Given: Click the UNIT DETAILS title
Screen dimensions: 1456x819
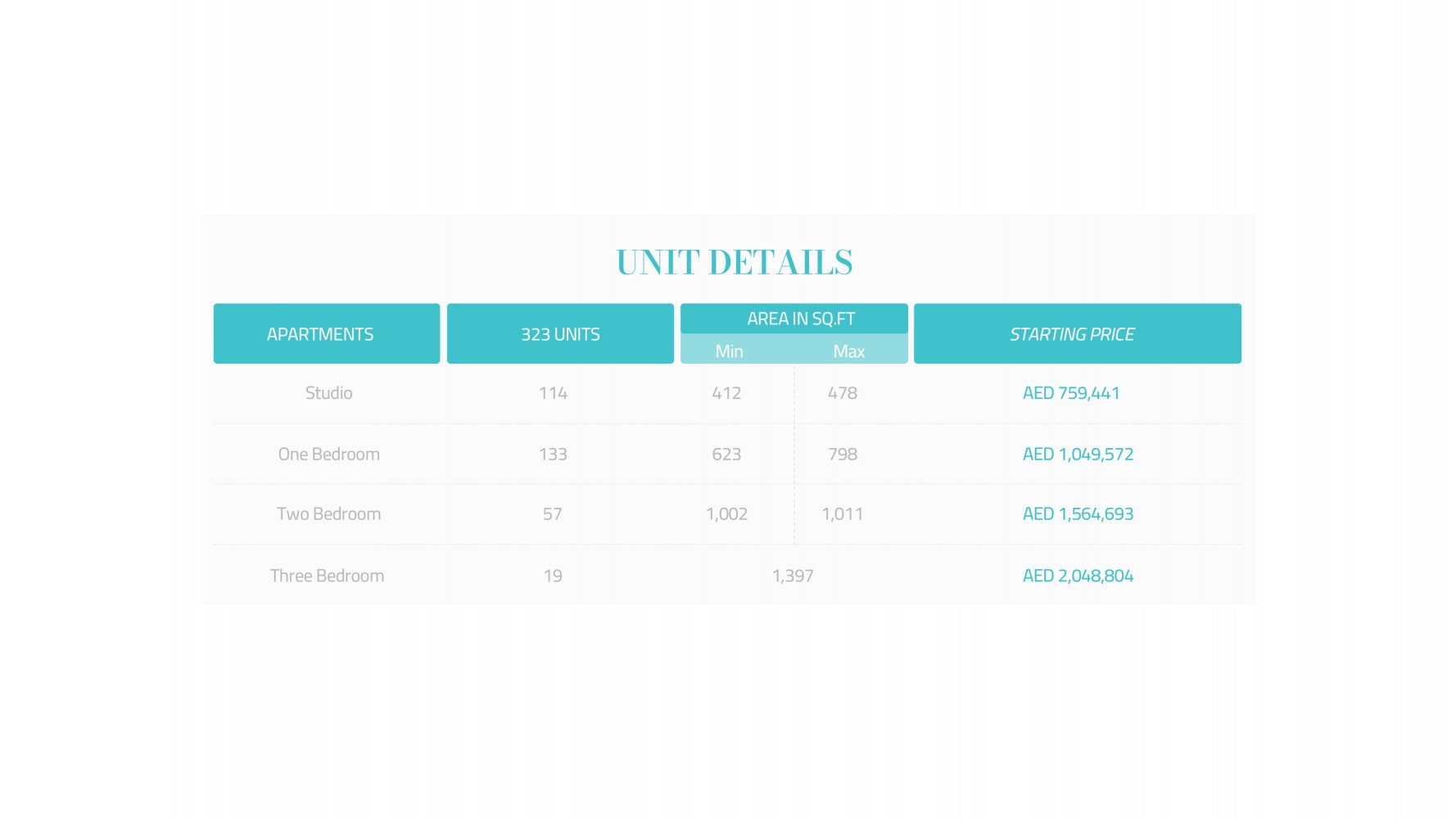Looking at the screenshot, I should [734, 263].
